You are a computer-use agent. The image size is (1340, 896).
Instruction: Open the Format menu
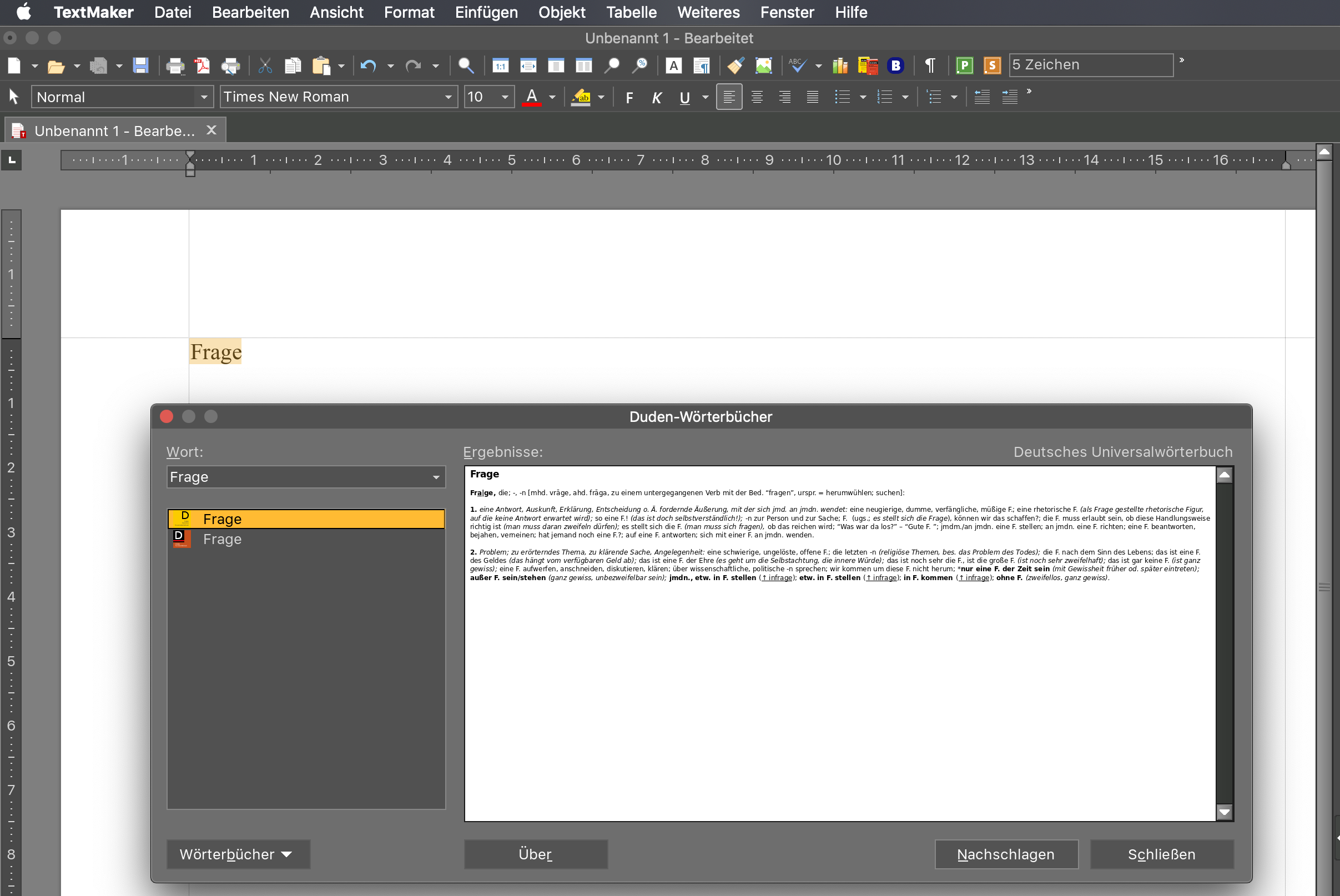(x=409, y=12)
